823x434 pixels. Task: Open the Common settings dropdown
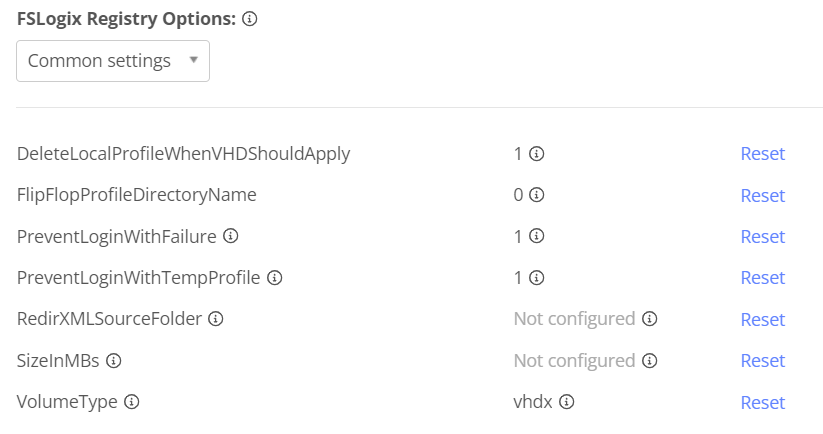pyautogui.click(x=113, y=61)
